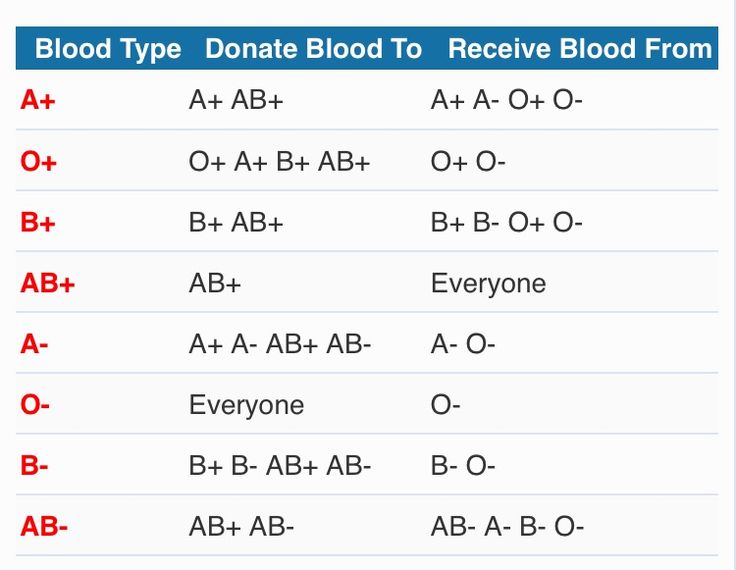Click 'AB+ AB-' donate cell in last row
Image resolution: width=736 pixels, height=570 pixels.
pyautogui.click(x=241, y=526)
